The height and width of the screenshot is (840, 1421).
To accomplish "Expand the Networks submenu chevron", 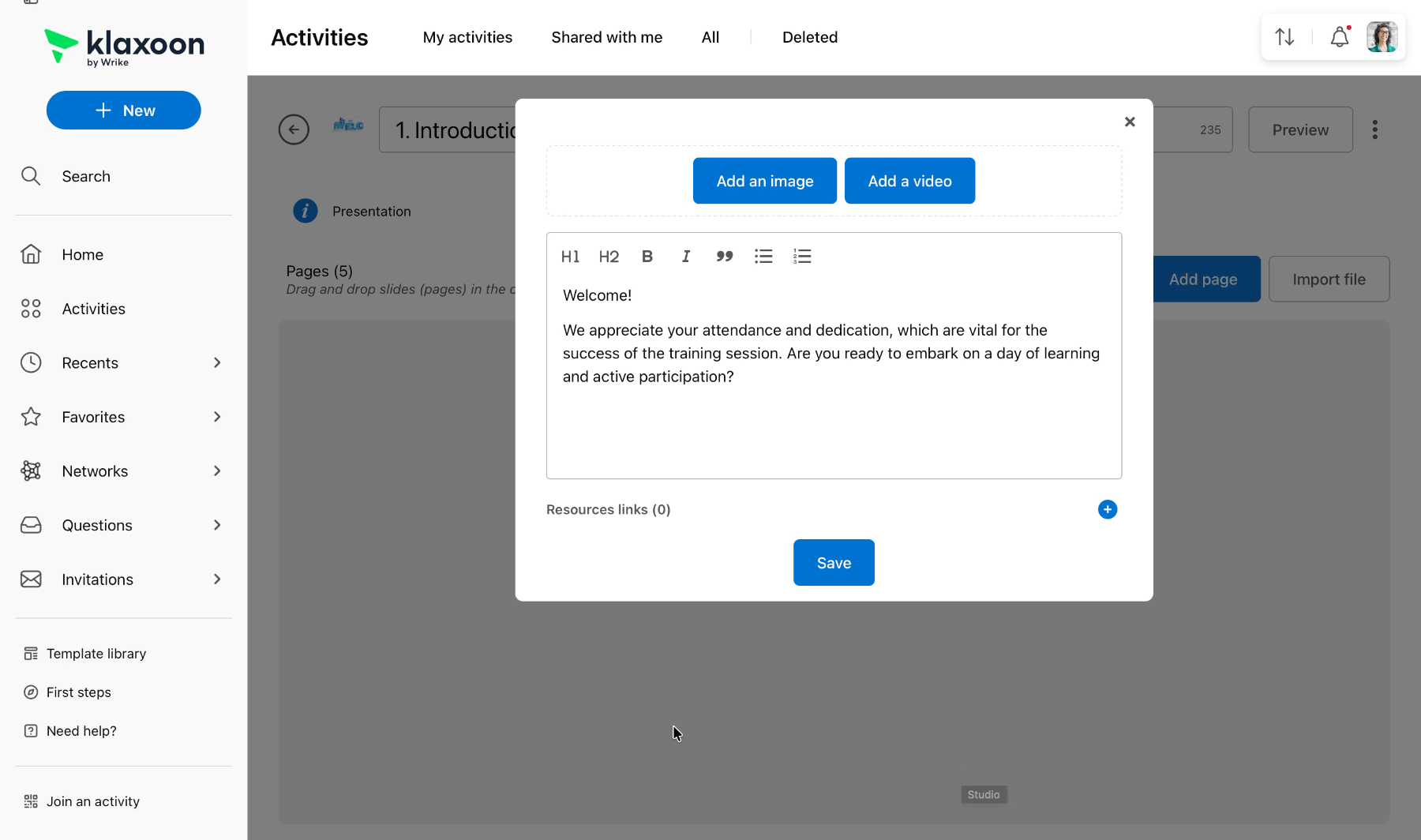I will [x=217, y=471].
